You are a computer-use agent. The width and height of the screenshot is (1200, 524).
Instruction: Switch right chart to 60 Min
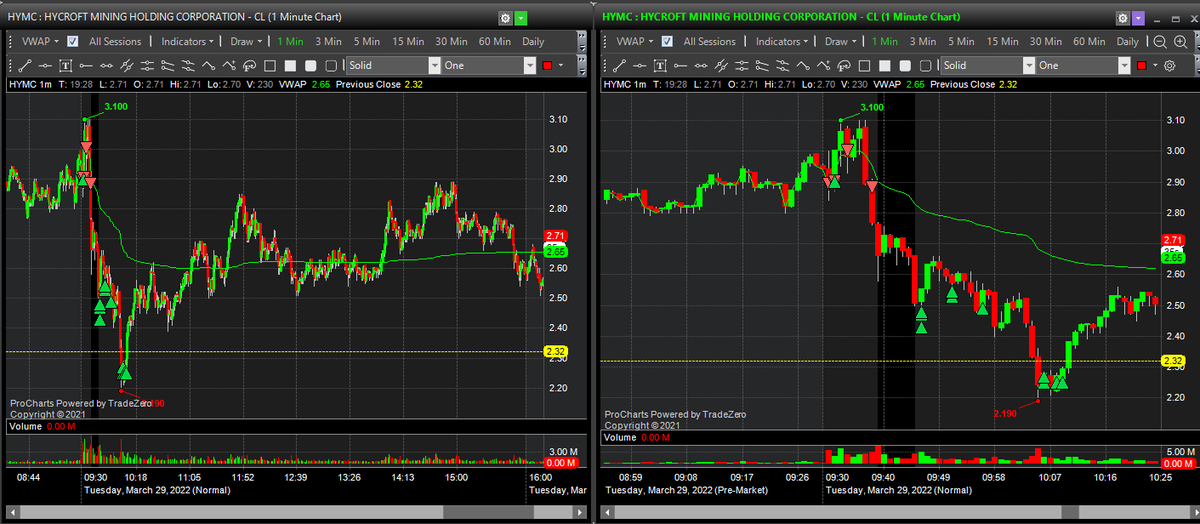1089,41
